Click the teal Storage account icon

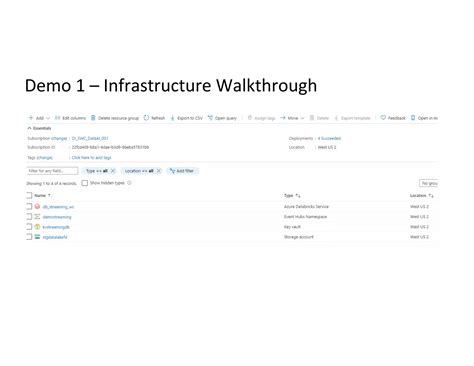(x=37, y=237)
